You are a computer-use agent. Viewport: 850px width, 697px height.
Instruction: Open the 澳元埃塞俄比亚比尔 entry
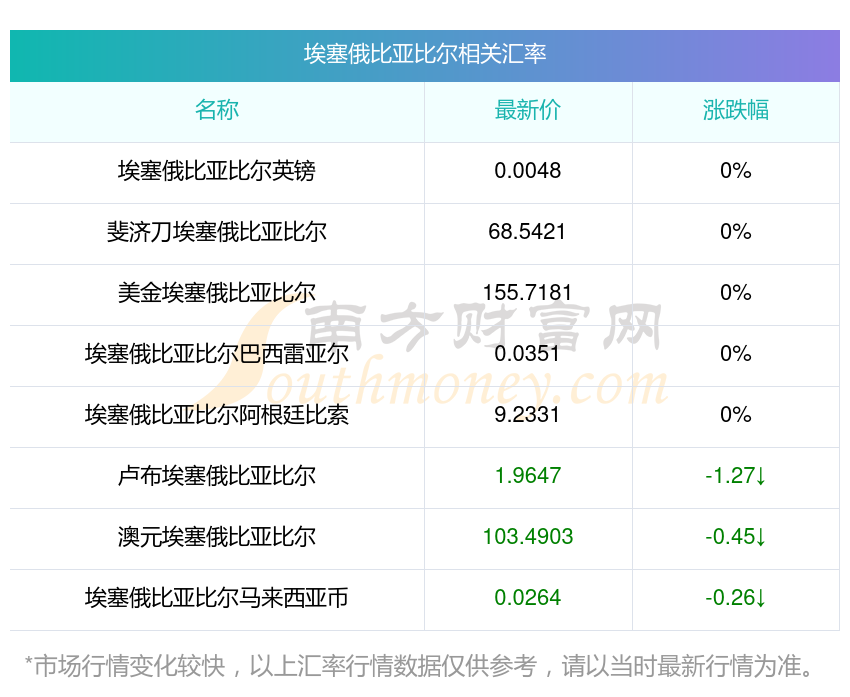point(217,537)
